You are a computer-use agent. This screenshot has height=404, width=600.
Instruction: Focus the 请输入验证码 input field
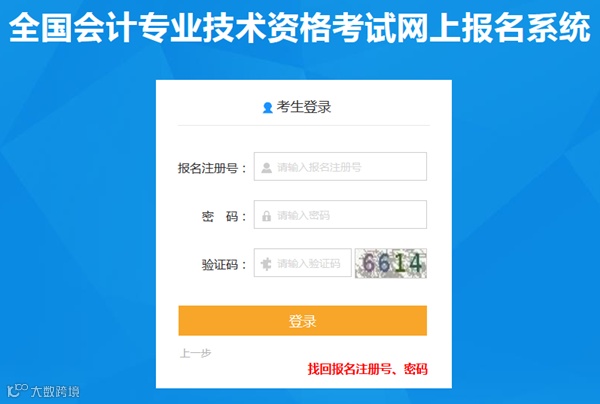click(x=303, y=263)
